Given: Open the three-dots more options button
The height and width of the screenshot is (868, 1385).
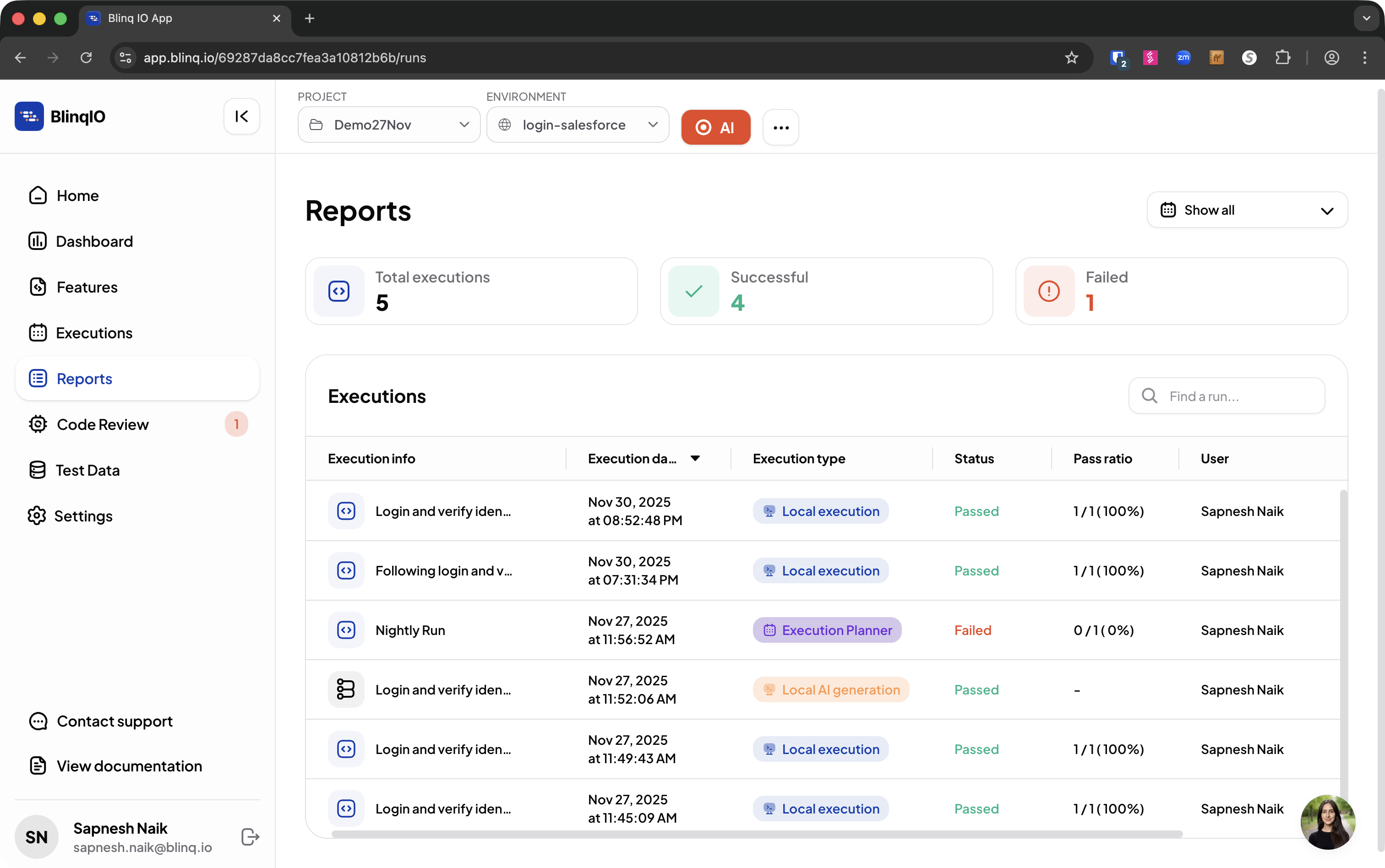Looking at the screenshot, I should [780, 127].
